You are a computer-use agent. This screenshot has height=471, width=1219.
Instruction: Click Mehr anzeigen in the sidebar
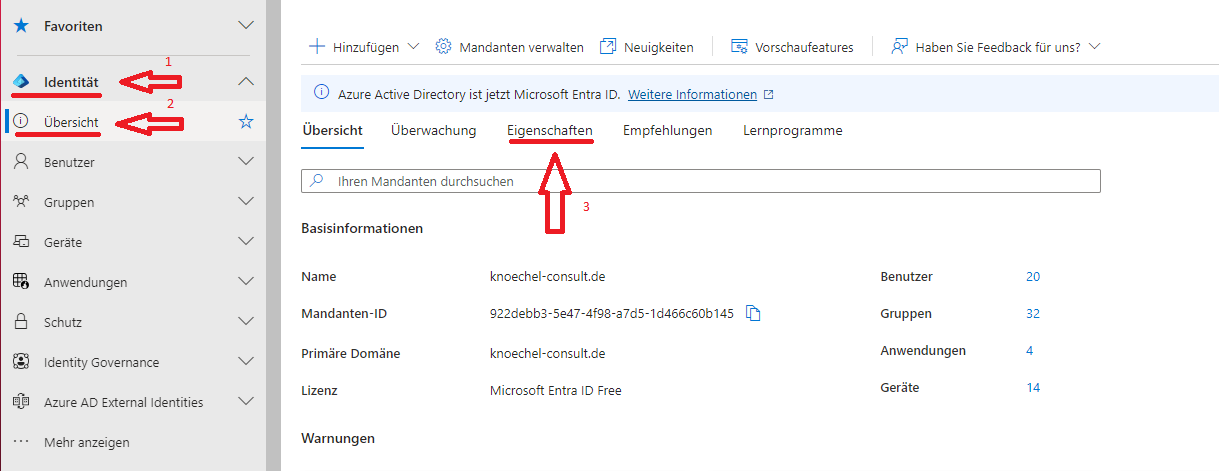pyautogui.click(x=86, y=442)
